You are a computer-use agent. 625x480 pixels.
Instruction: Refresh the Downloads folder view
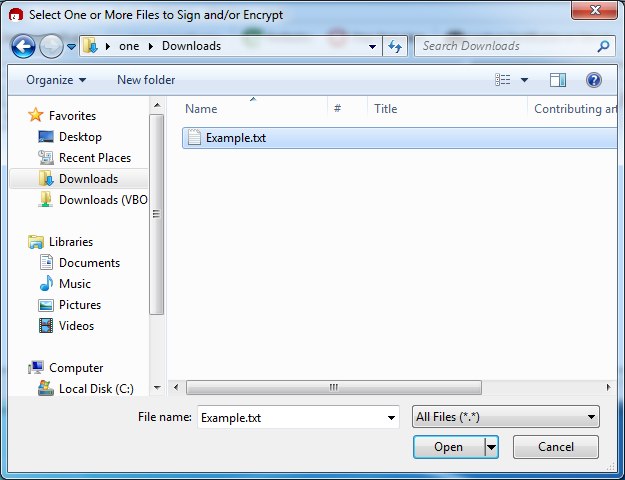395,46
